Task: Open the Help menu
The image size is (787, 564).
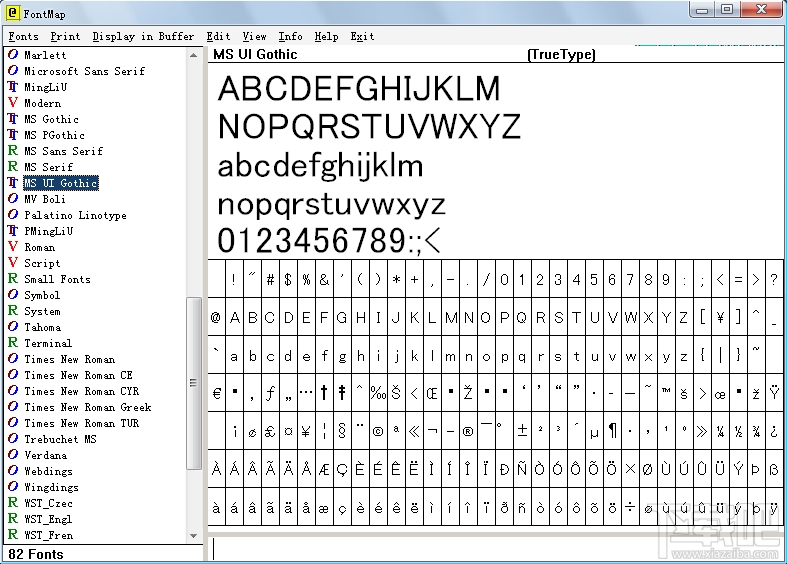Action: click(326, 36)
